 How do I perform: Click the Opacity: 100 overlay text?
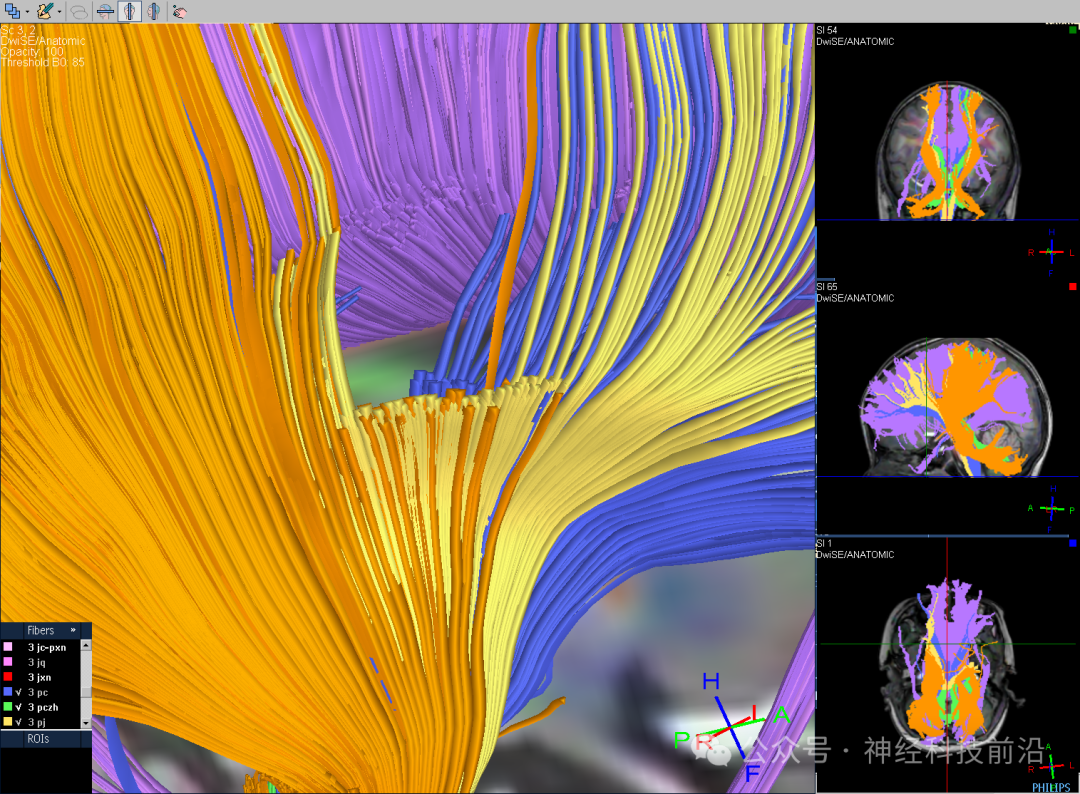tap(32, 52)
